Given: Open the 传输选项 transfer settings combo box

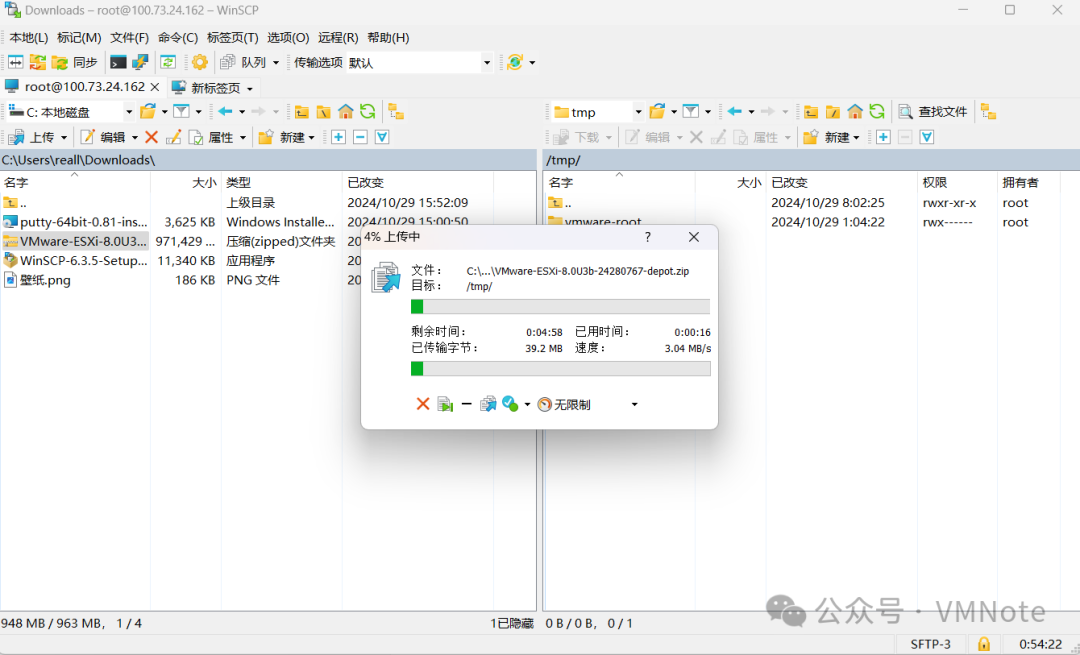Looking at the screenshot, I should tap(419, 63).
